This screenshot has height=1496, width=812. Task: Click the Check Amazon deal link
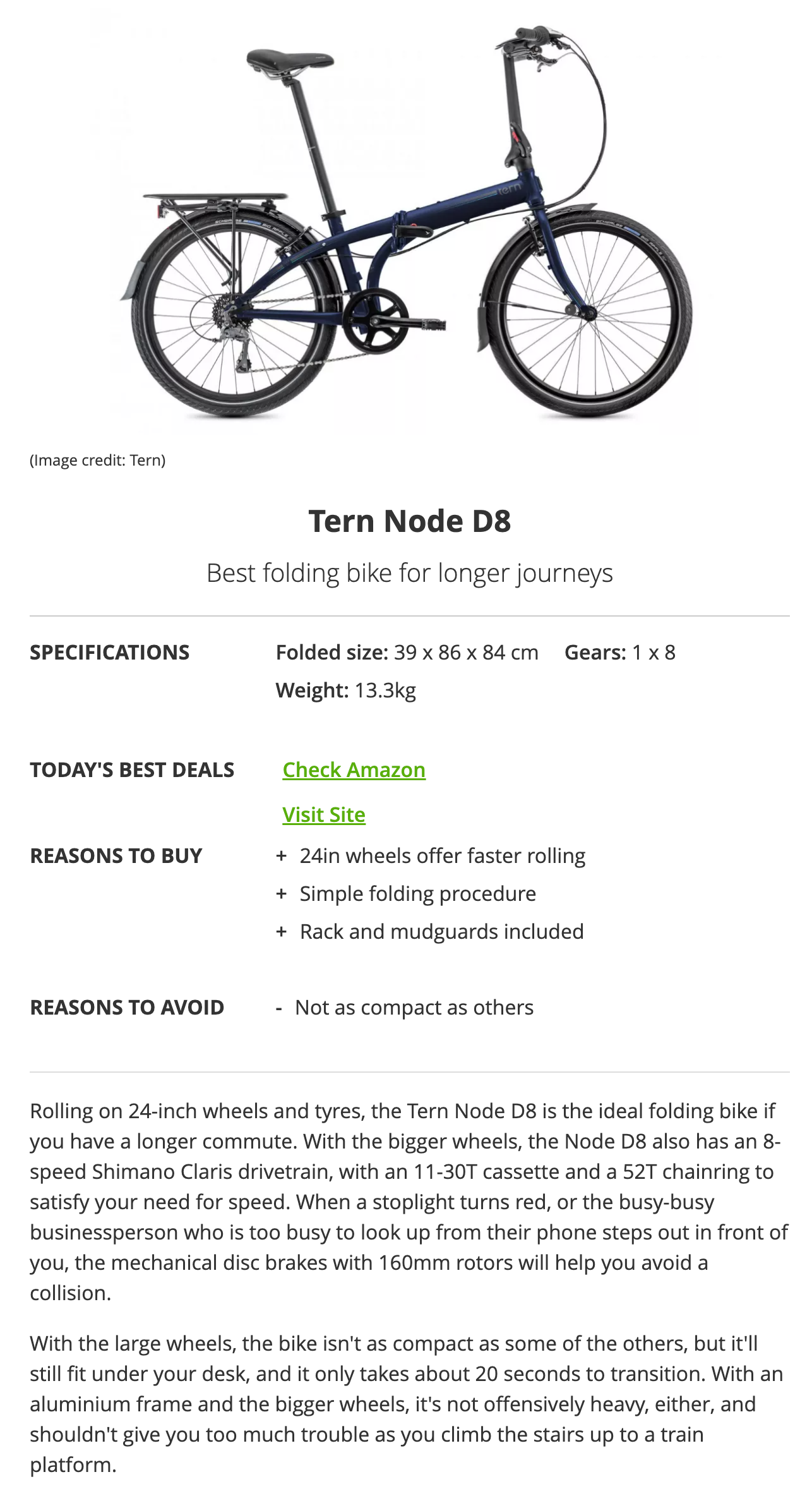[354, 769]
